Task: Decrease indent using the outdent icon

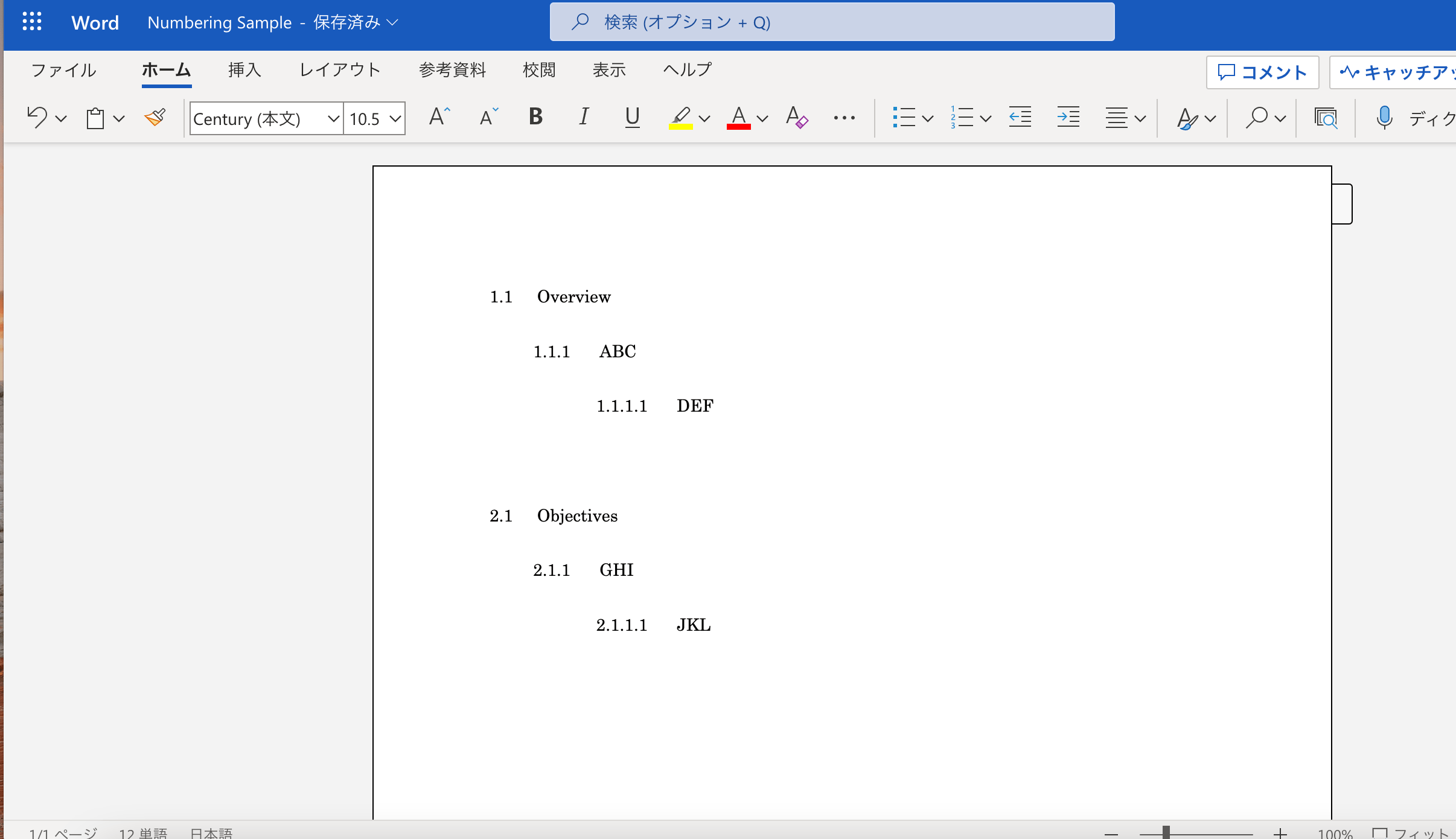Action: (1020, 117)
